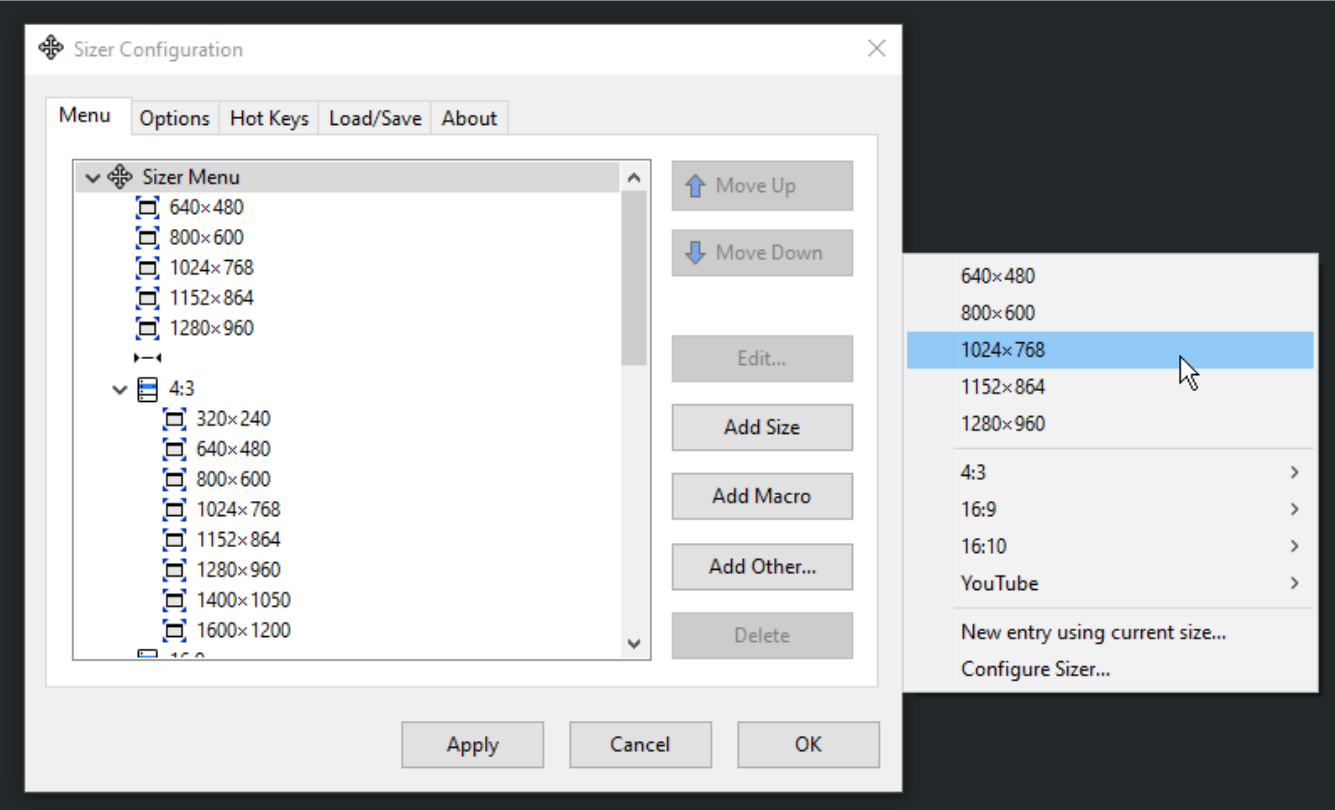The width and height of the screenshot is (1335, 810).
Task: Click the size icon beside 1600×1200
Action: pos(174,631)
